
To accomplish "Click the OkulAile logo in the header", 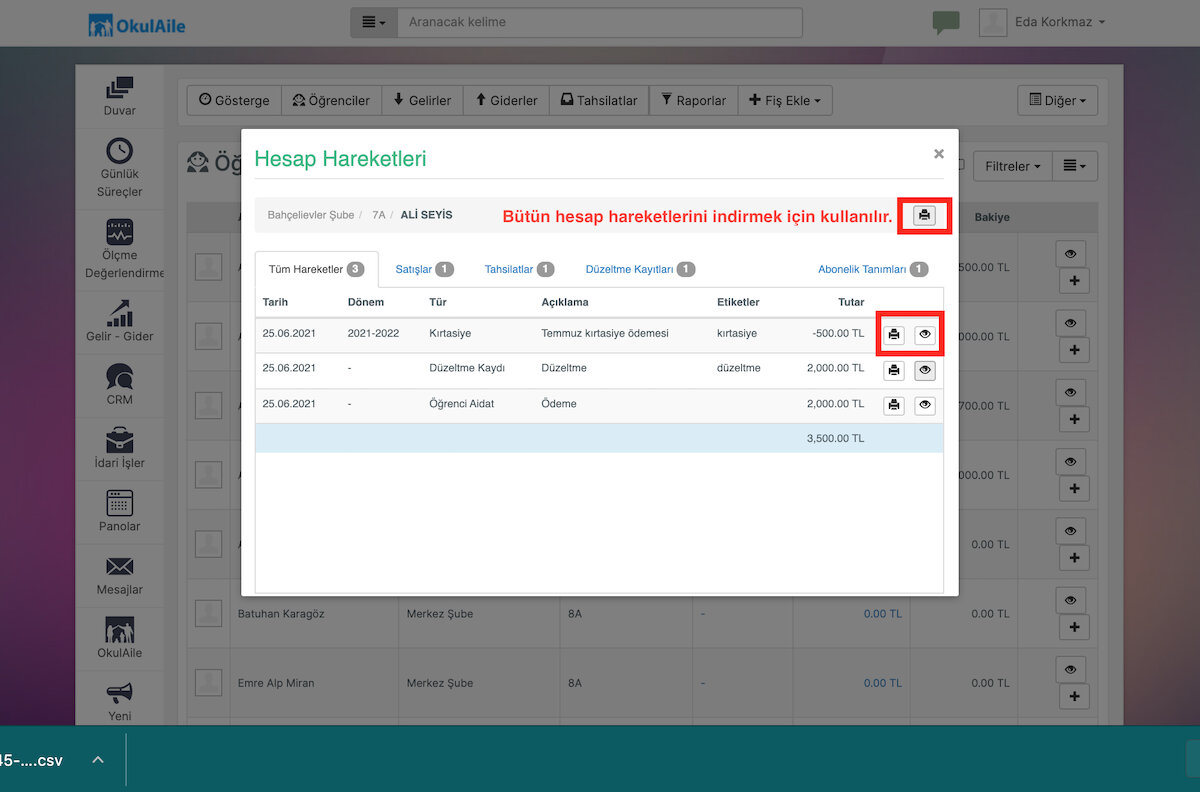I will coord(136,23).
